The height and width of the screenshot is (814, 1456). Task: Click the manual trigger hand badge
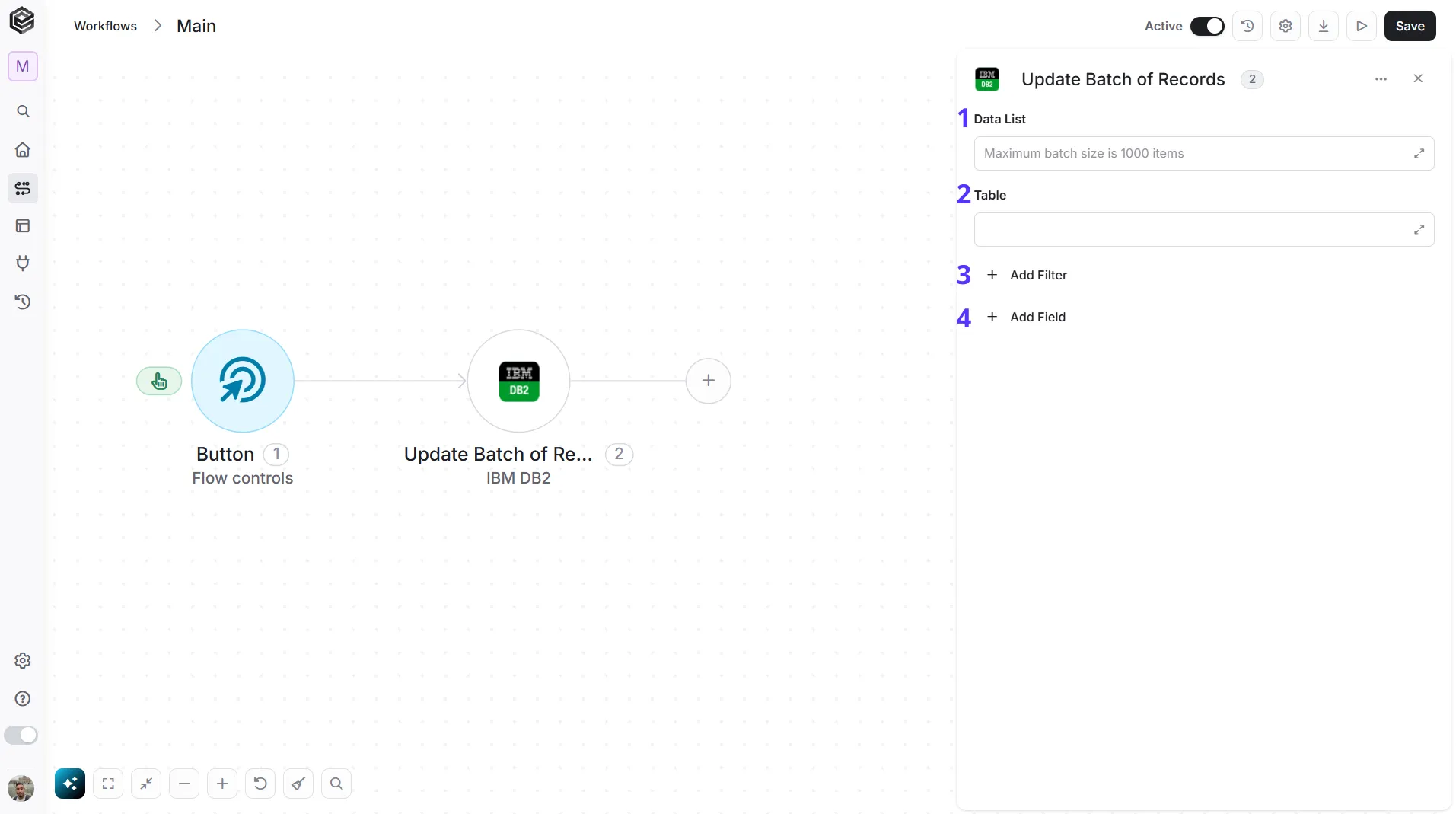(x=159, y=381)
